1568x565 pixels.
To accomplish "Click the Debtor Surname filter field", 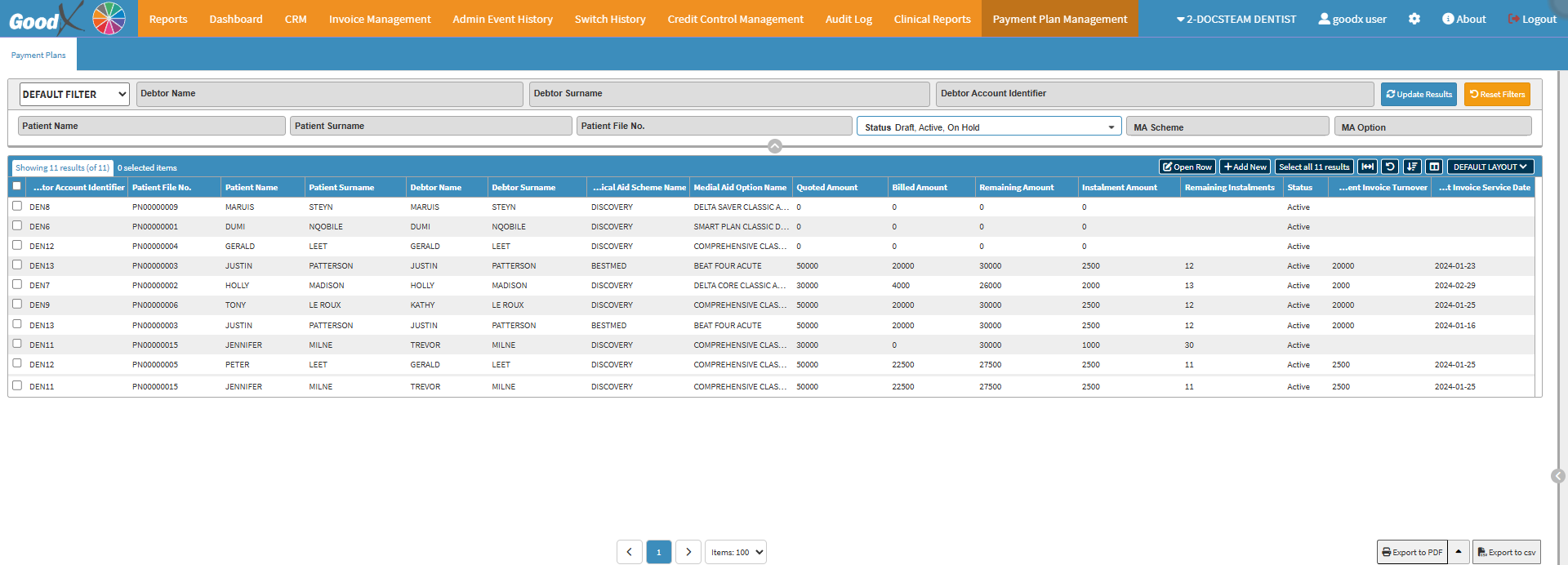I will [728, 94].
